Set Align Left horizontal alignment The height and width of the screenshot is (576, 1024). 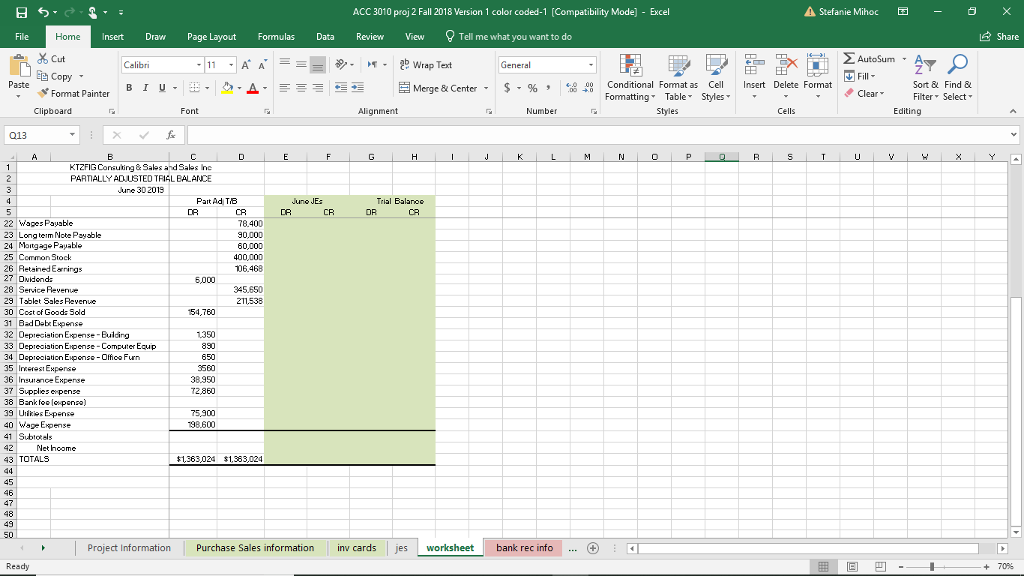coord(285,88)
